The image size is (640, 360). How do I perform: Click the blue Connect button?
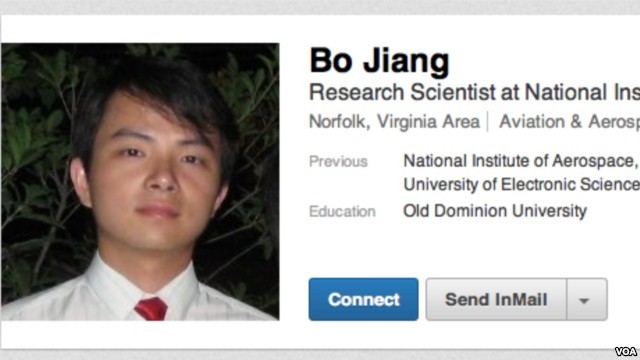coord(363,299)
